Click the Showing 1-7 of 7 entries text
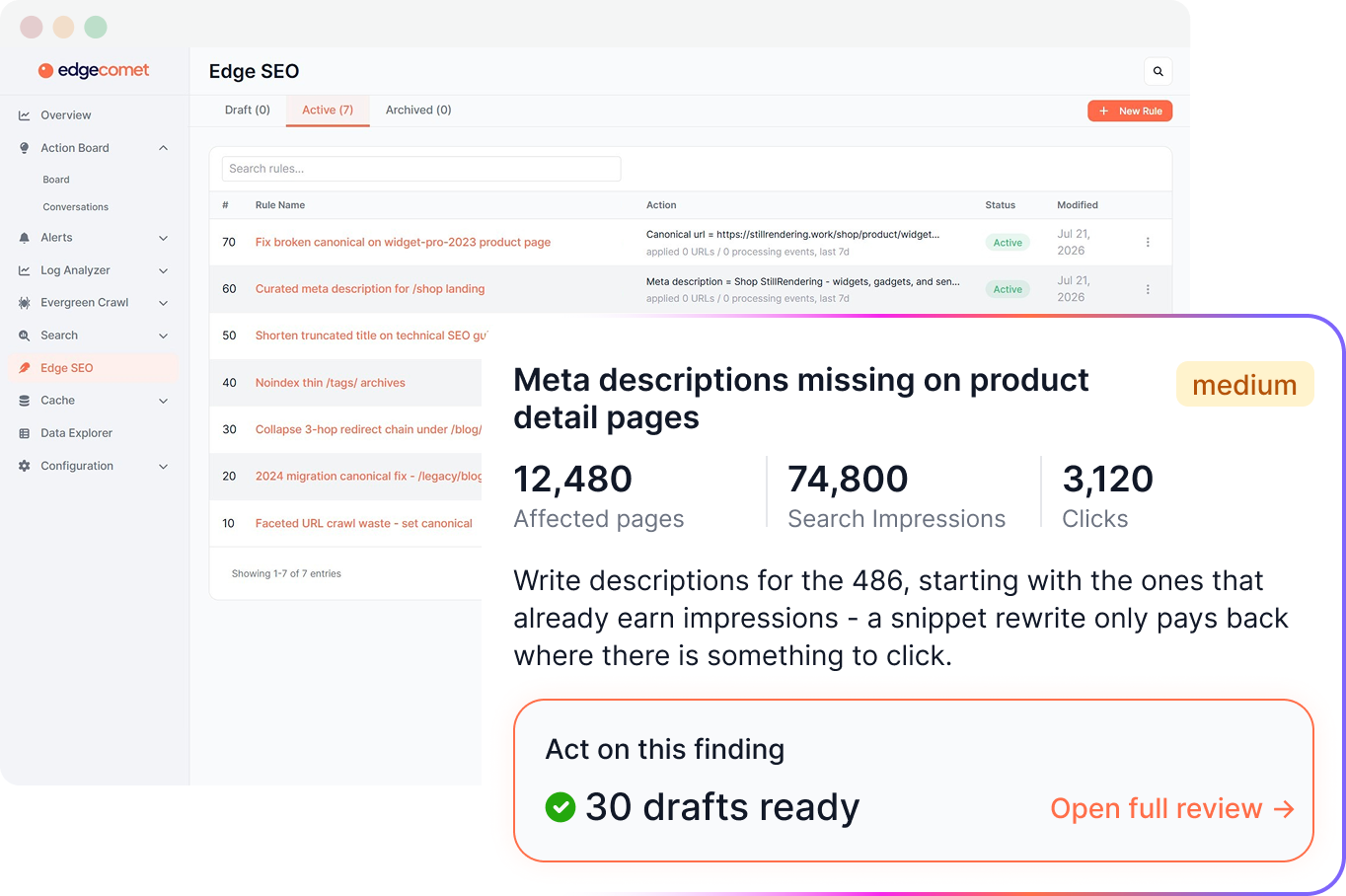This screenshot has height=896, width=1346. point(286,573)
